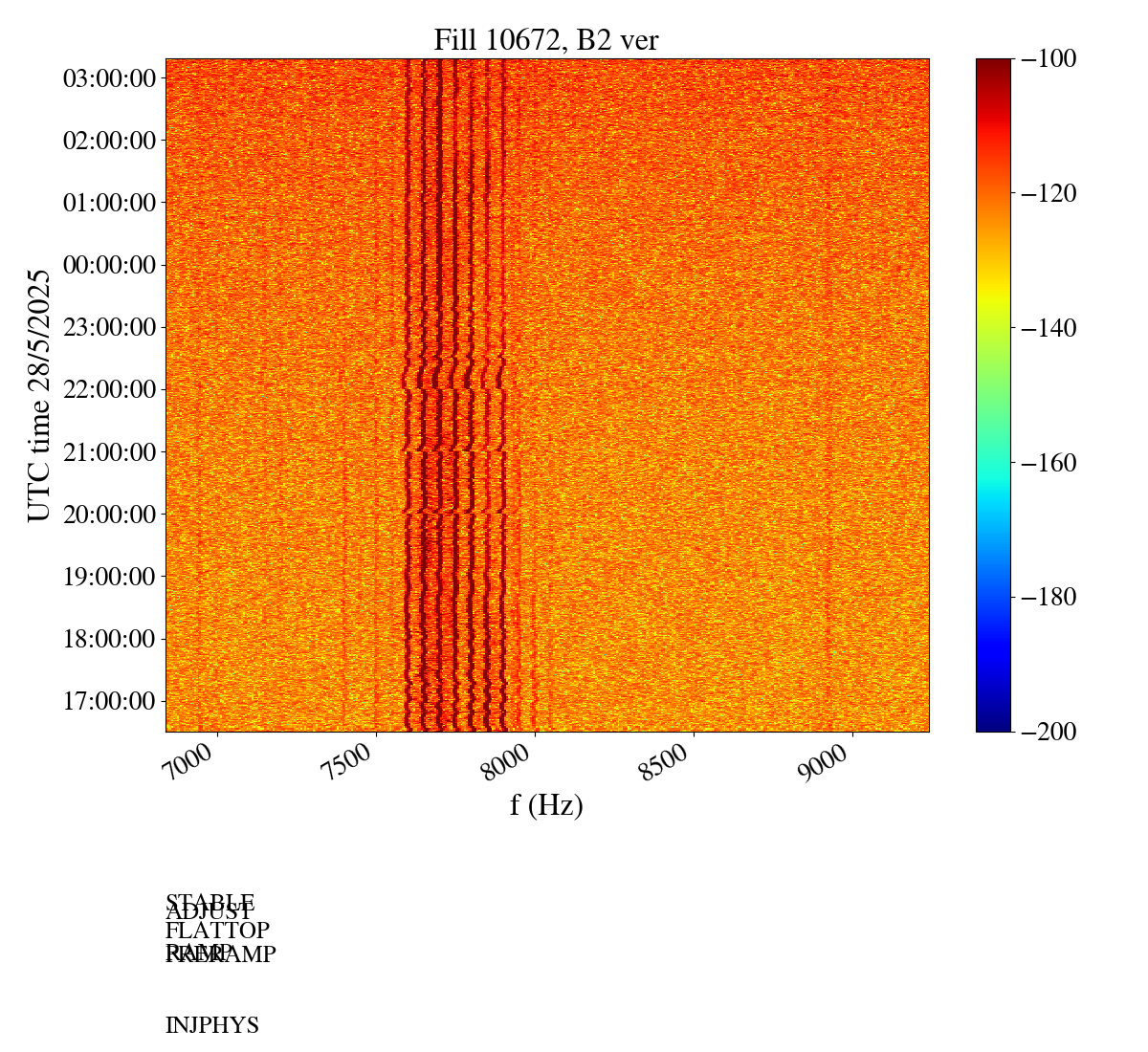
Task: Click the −200 colorbar tick label
Action: click(1049, 732)
